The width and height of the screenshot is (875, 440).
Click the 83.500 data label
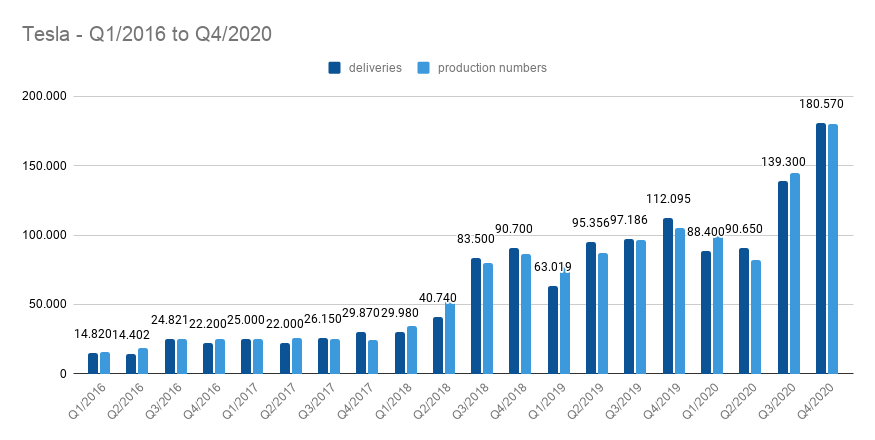pyautogui.click(x=476, y=239)
